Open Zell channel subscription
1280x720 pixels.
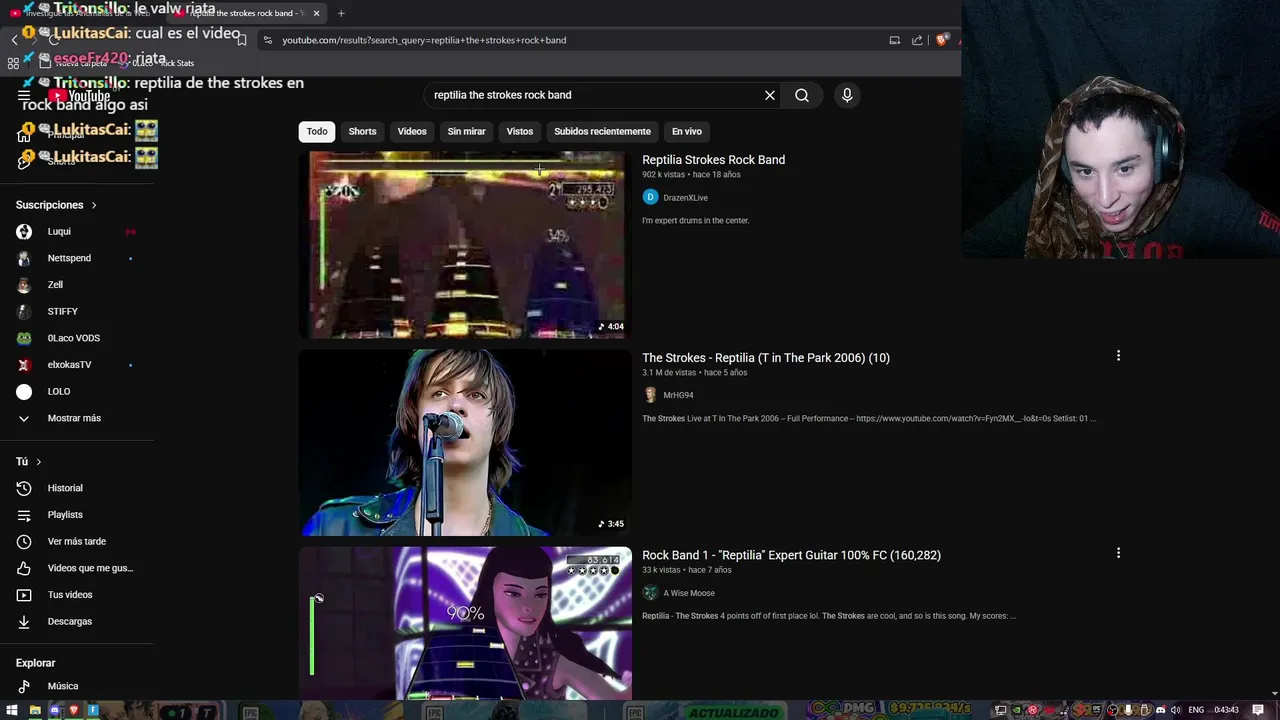pos(77,285)
